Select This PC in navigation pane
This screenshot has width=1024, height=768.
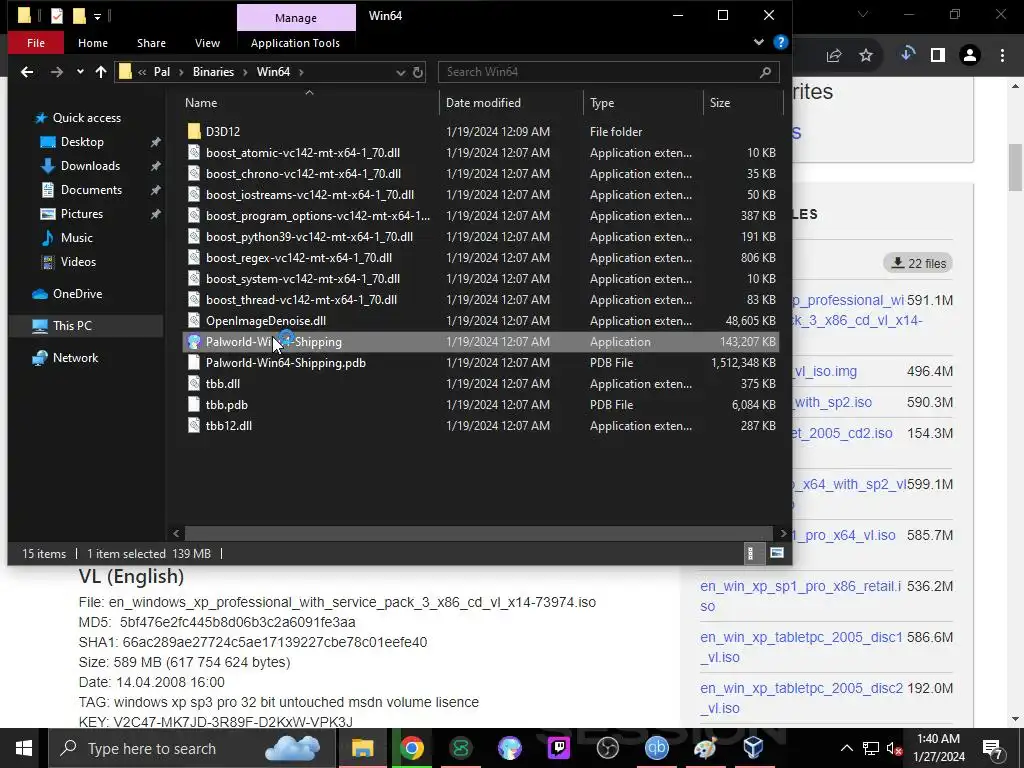coord(72,326)
